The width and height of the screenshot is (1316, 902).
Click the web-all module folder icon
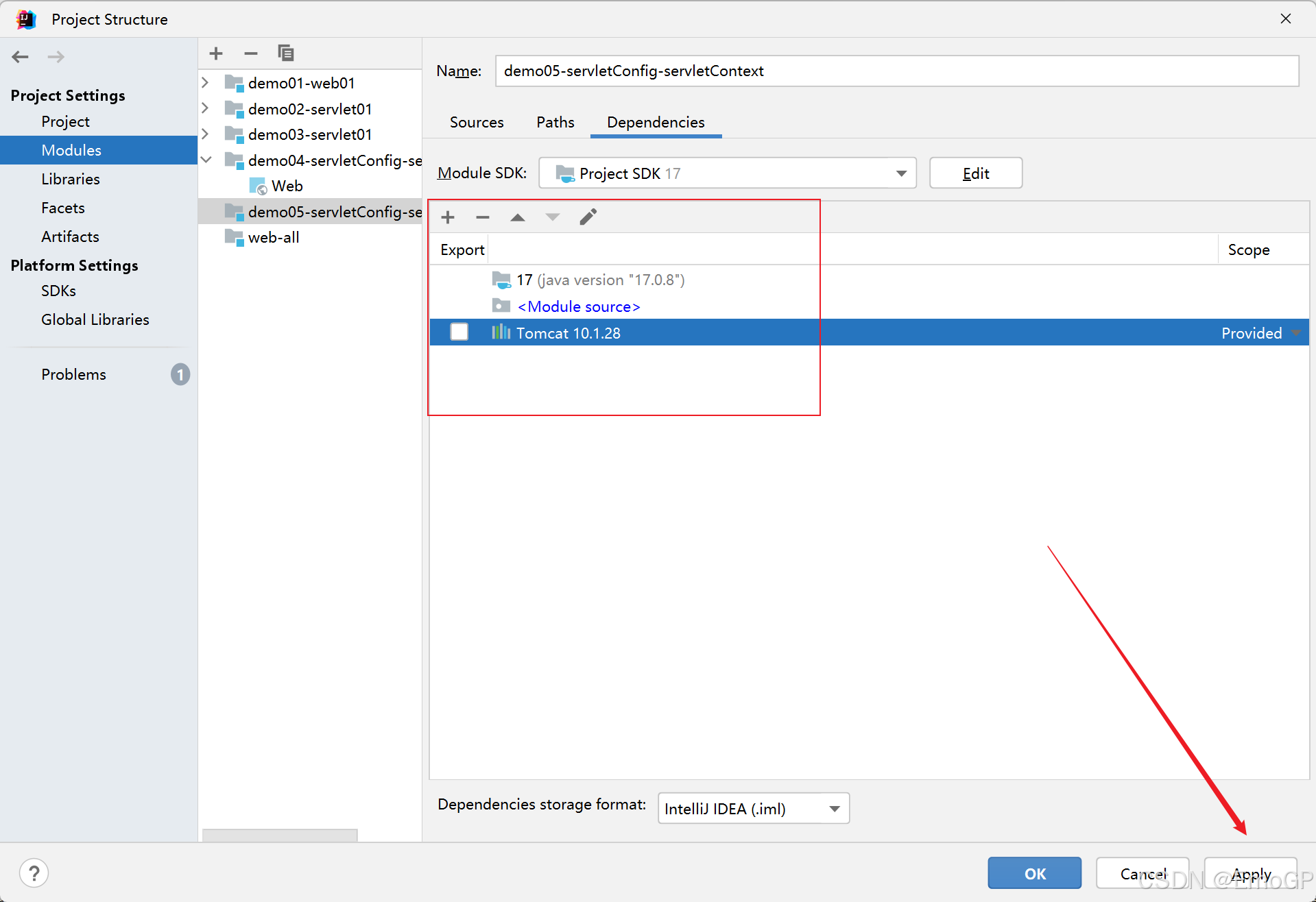(x=234, y=238)
